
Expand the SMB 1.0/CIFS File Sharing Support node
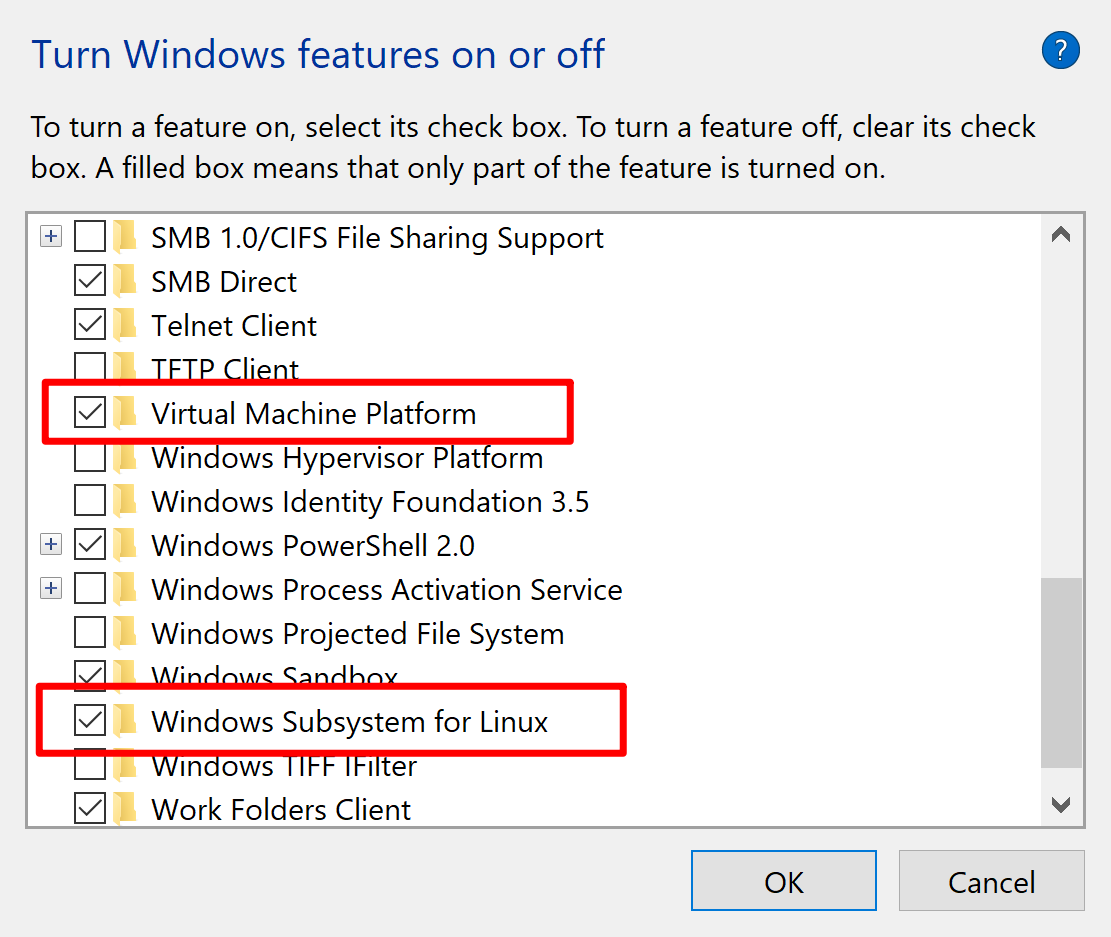[x=51, y=237]
